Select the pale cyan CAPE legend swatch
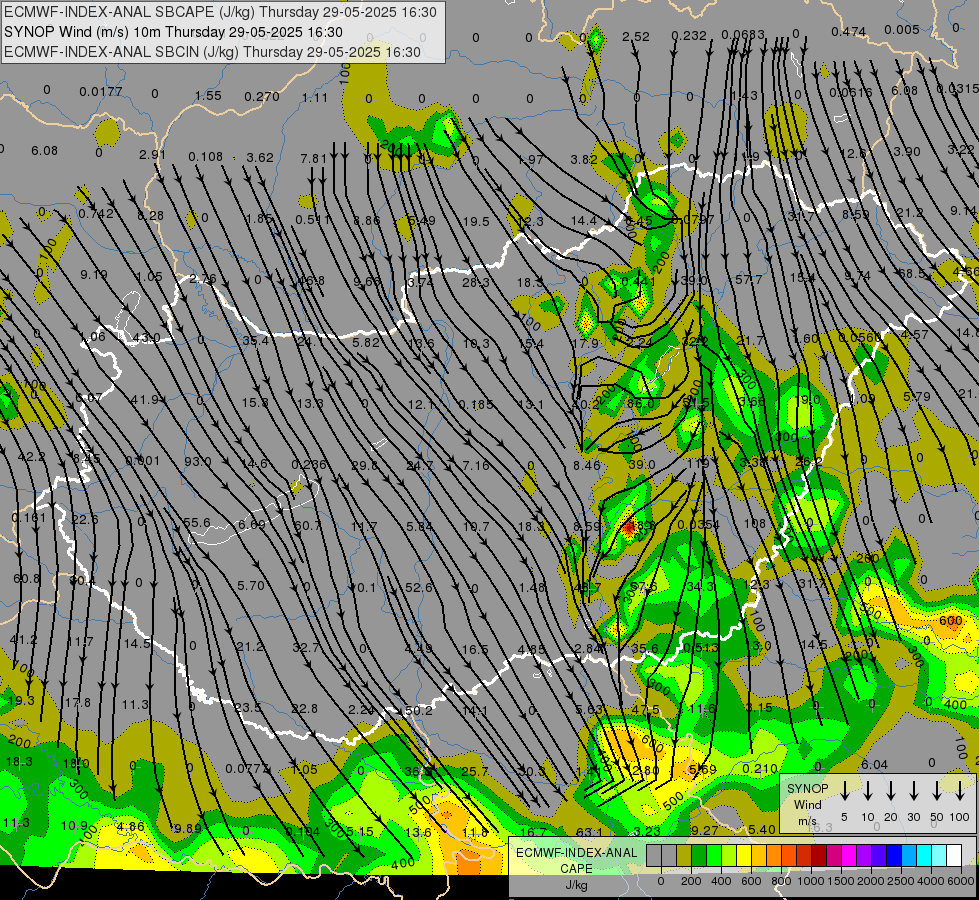The width and height of the screenshot is (979, 900). [939, 856]
